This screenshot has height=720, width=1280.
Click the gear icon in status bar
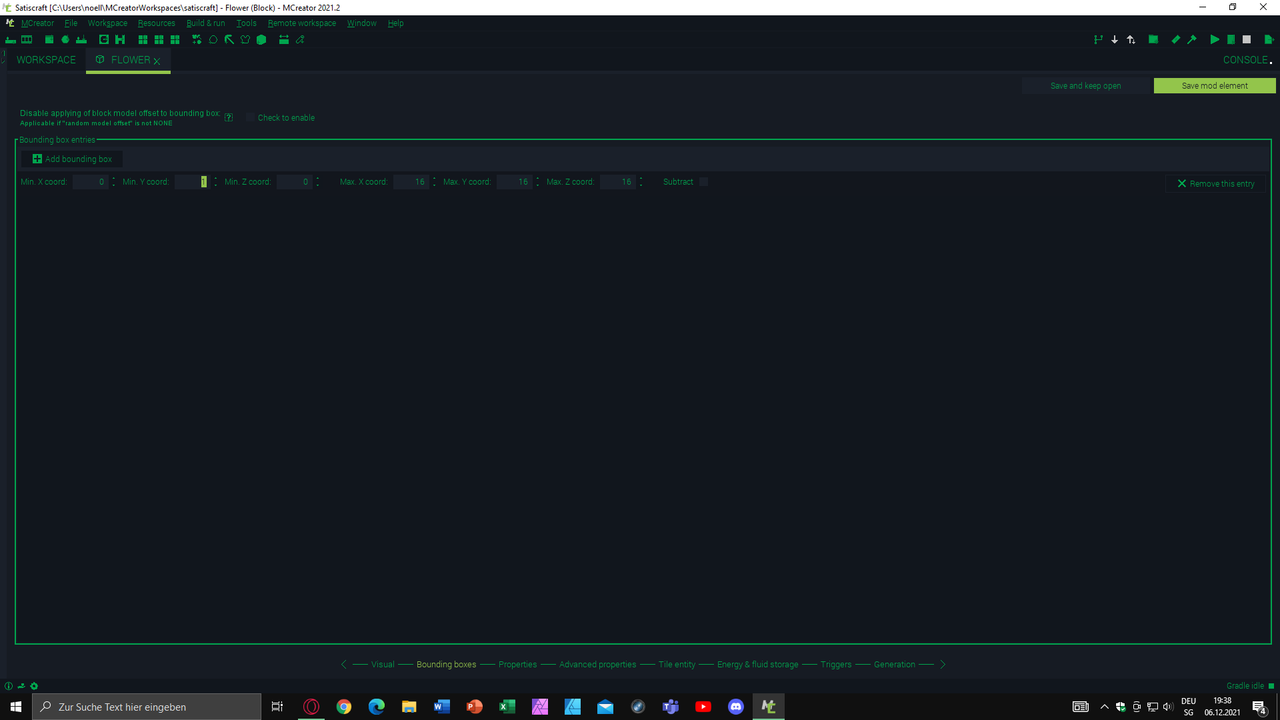click(34, 686)
